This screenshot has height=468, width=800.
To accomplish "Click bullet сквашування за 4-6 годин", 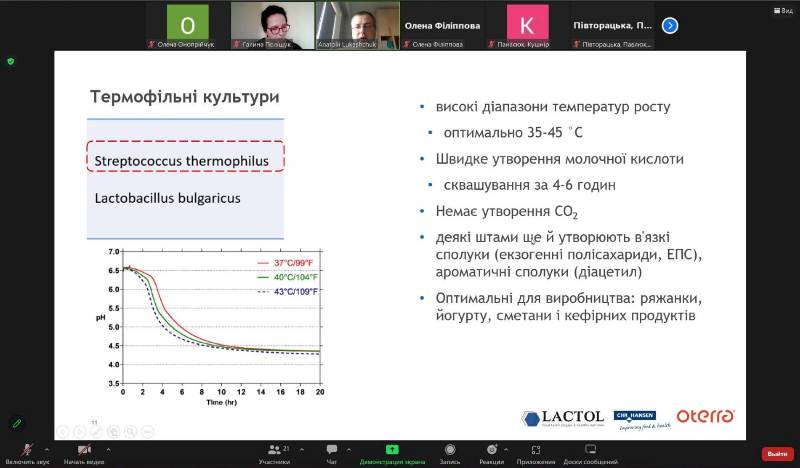I will (x=530, y=185).
